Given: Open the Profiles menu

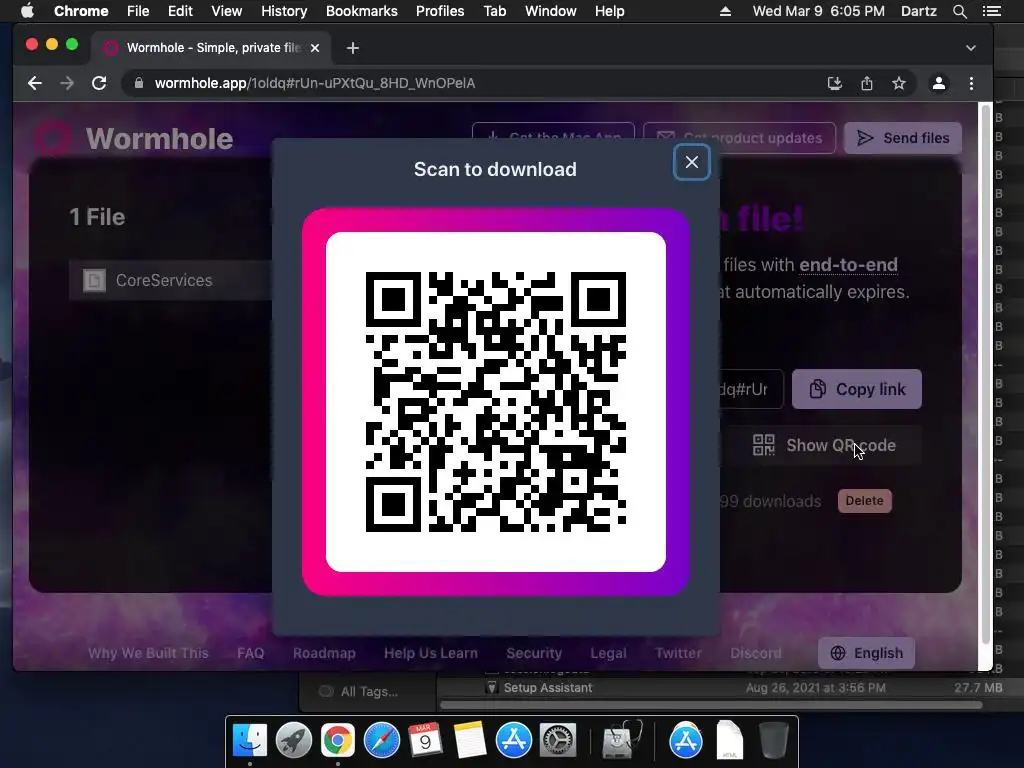Looking at the screenshot, I should tap(440, 11).
